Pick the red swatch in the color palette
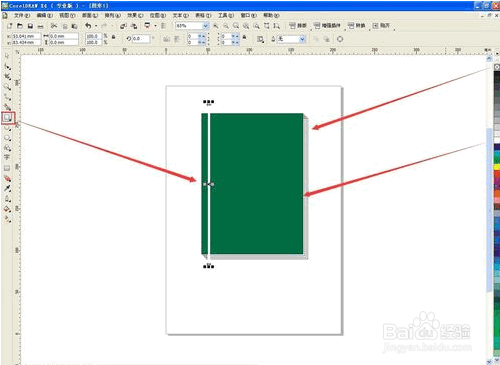Screen dimensions: 500x365 [x=497, y=174]
